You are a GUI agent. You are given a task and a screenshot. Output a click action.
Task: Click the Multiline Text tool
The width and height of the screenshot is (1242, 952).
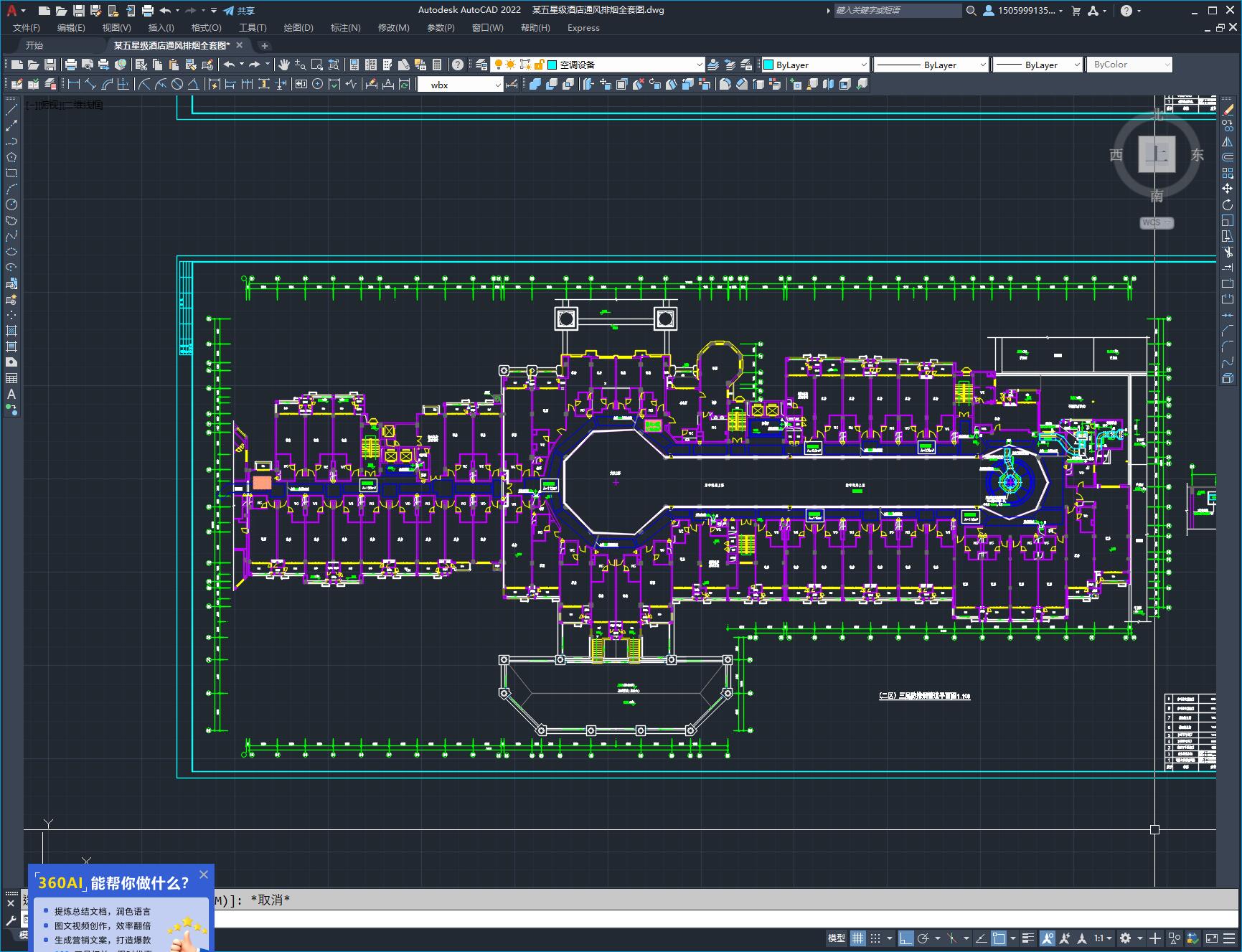coord(11,394)
